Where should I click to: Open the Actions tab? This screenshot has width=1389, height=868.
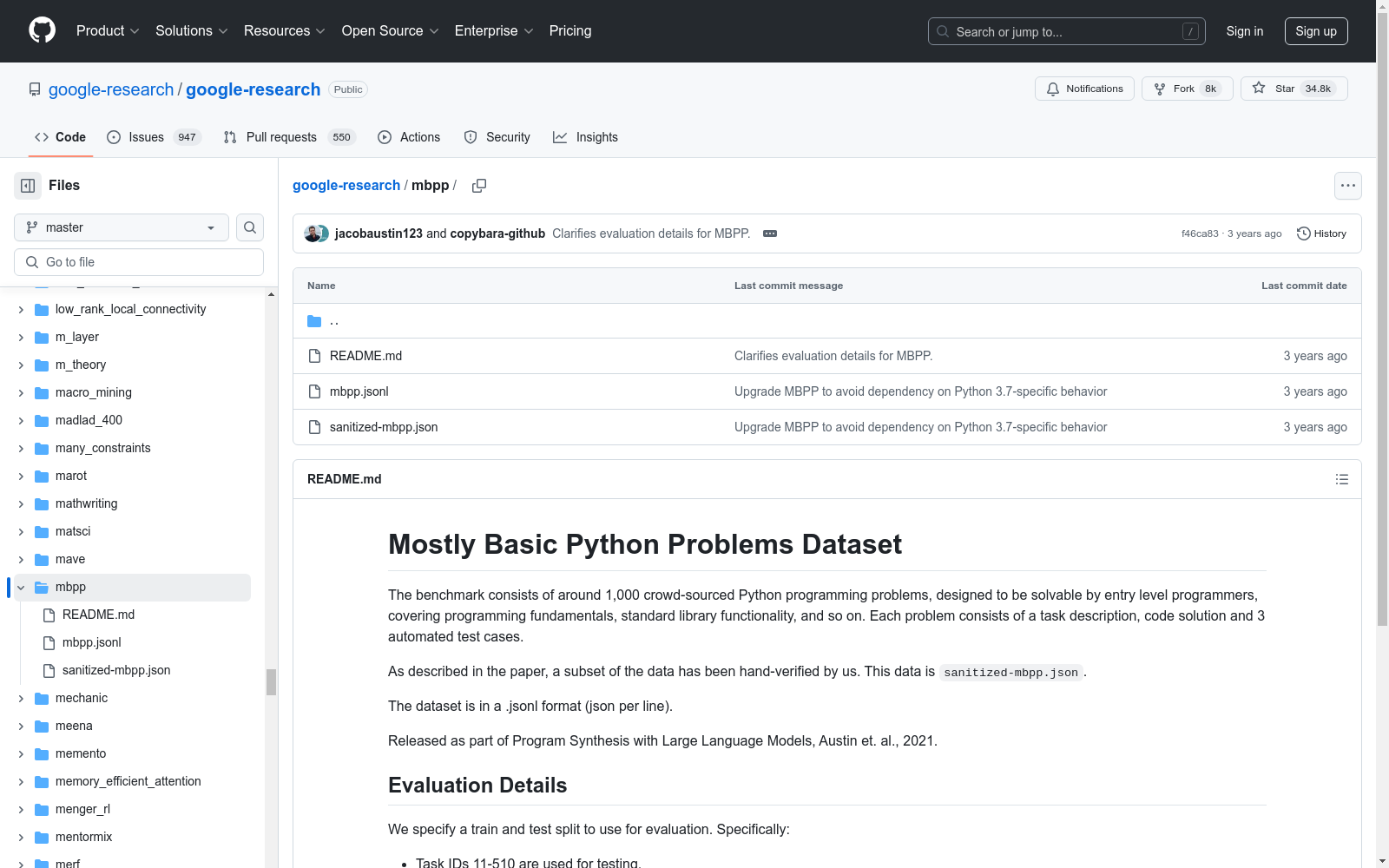tap(409, 137)
